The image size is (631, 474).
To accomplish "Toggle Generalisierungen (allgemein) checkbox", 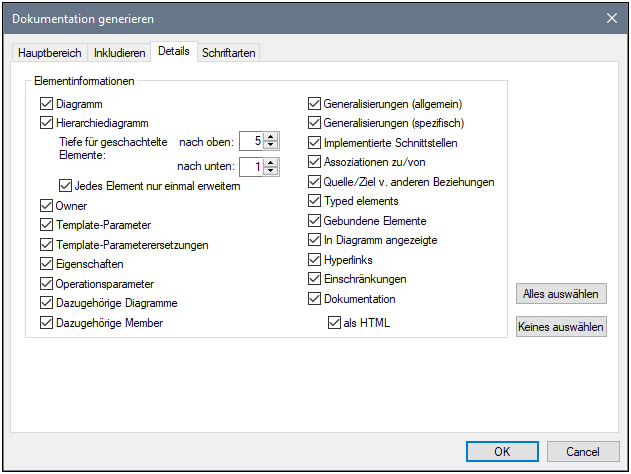I will 315,103.
